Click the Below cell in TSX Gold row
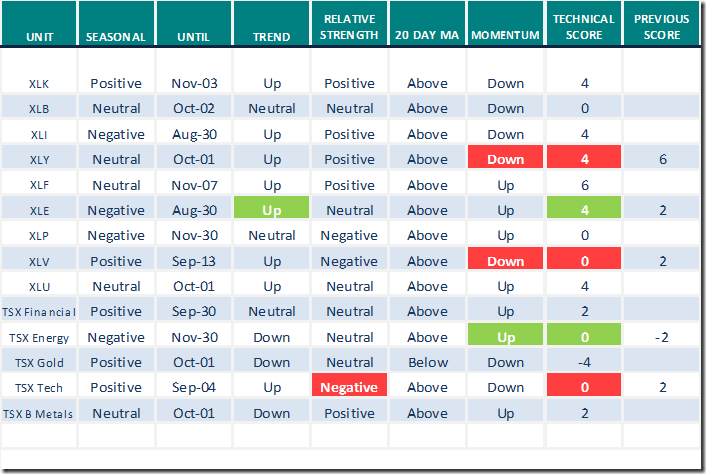This screenshot has height=474, width=706. 427,362
